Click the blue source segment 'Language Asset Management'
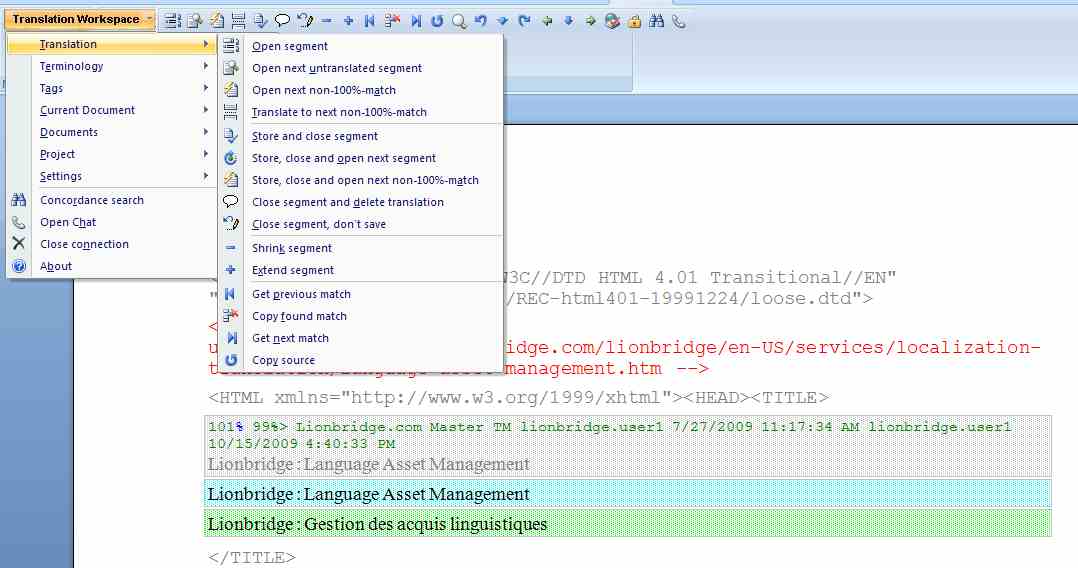Image resolution: width=1078 pixels, height=568 pixels. (x=417, y=494)
